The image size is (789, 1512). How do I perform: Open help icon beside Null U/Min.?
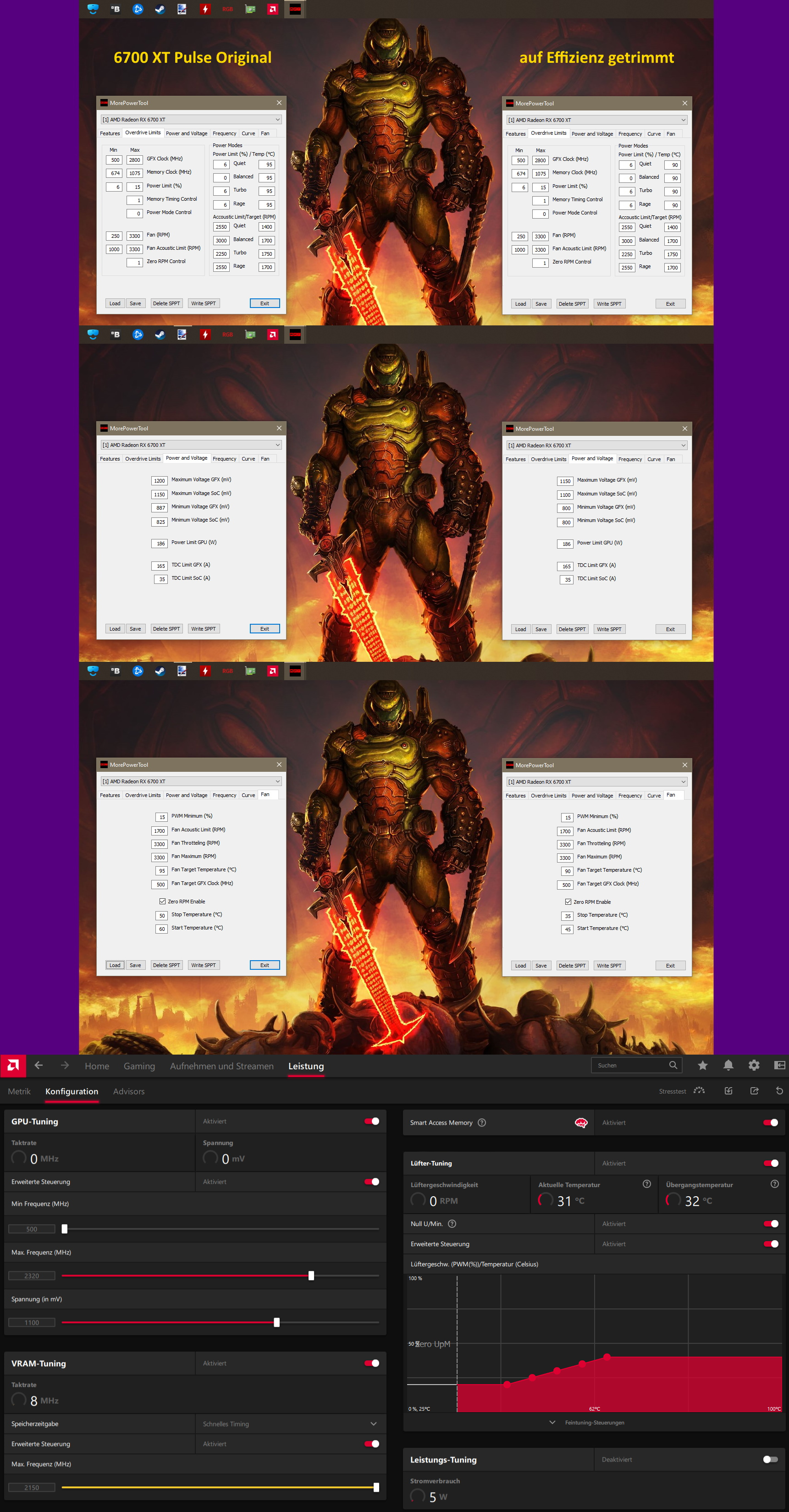452,1224
